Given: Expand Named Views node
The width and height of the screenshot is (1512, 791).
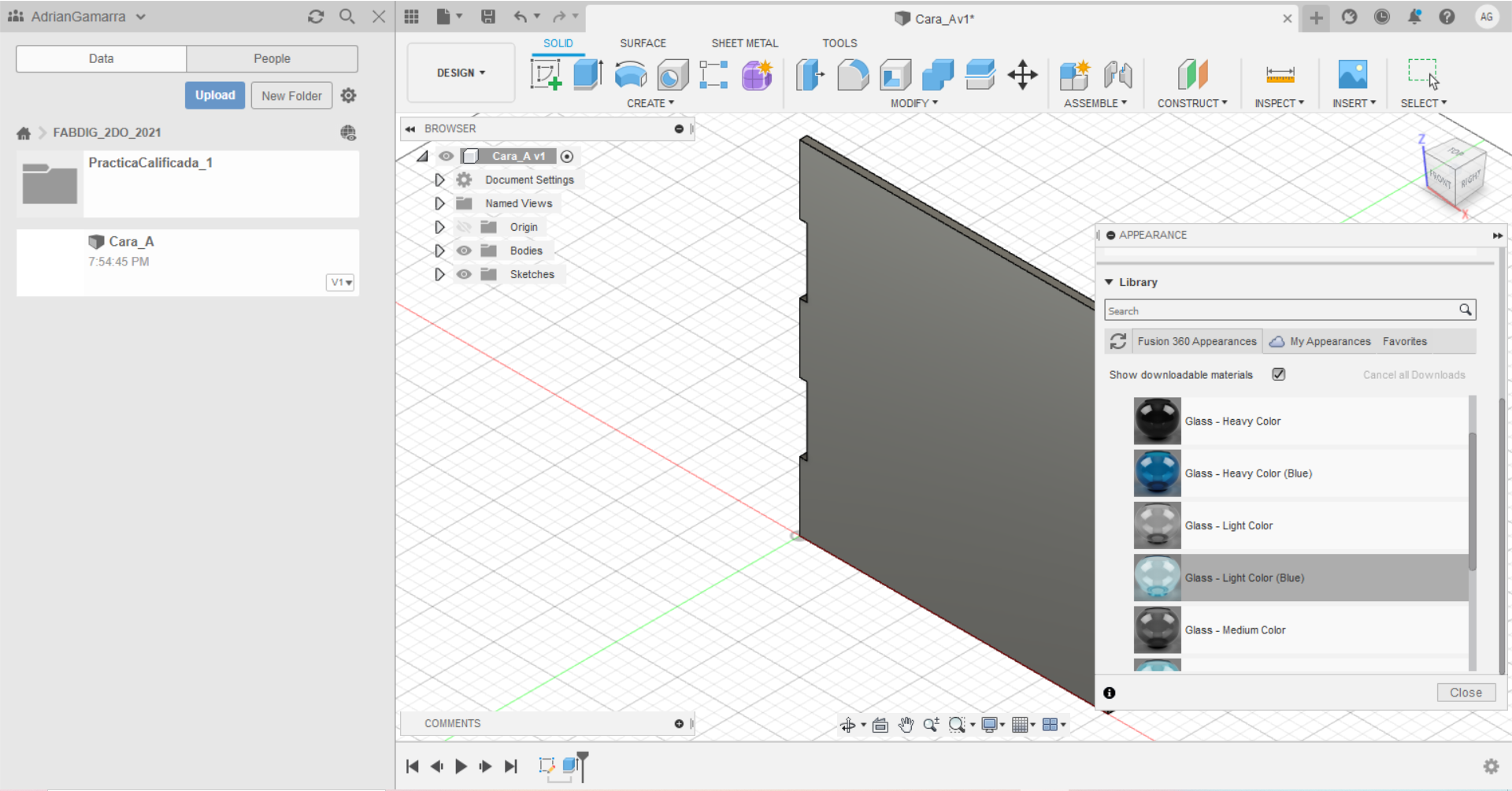Looking at the screenshot, I should (439, 203).
